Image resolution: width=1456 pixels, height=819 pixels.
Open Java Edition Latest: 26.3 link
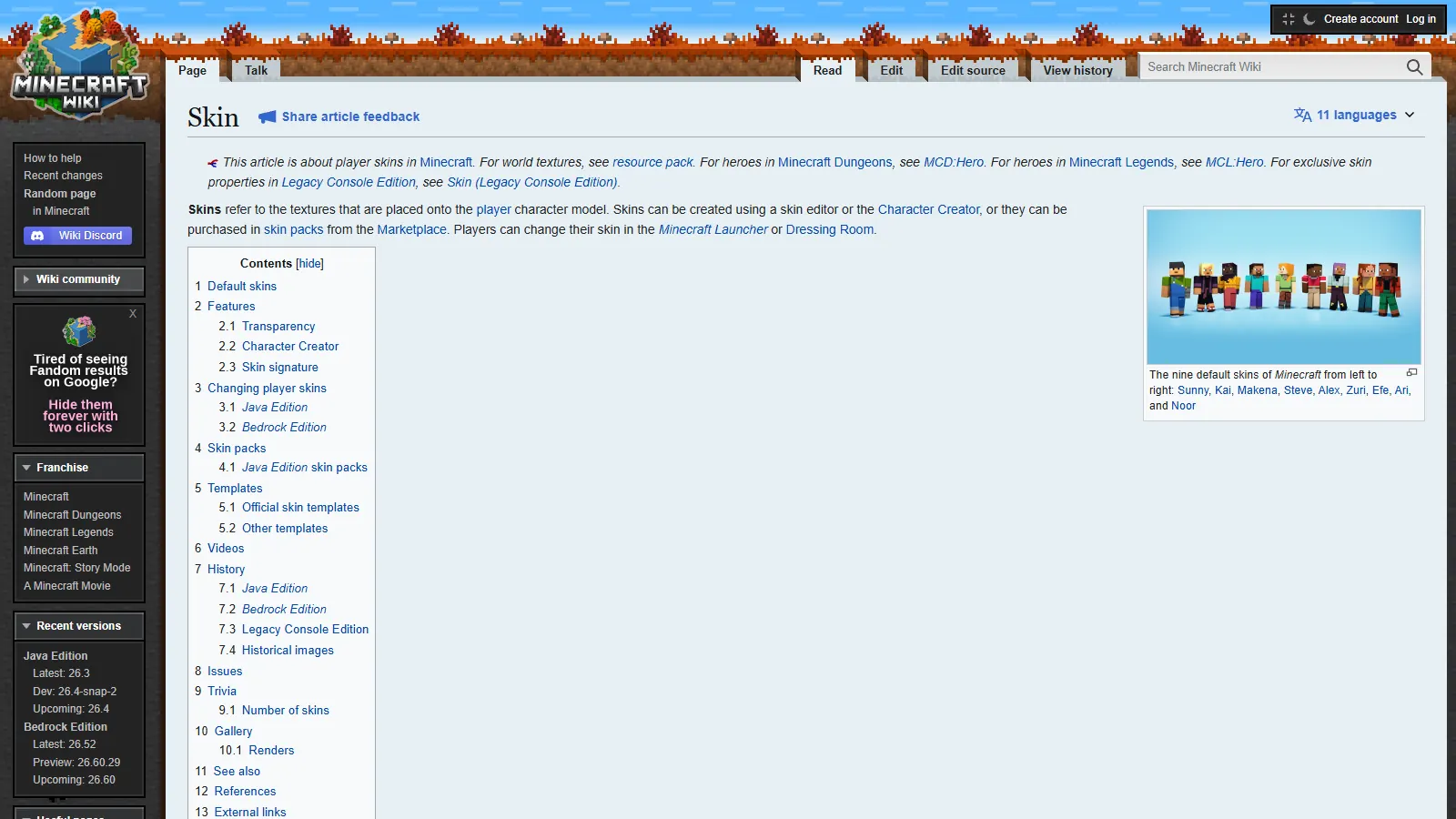point(61,673)
